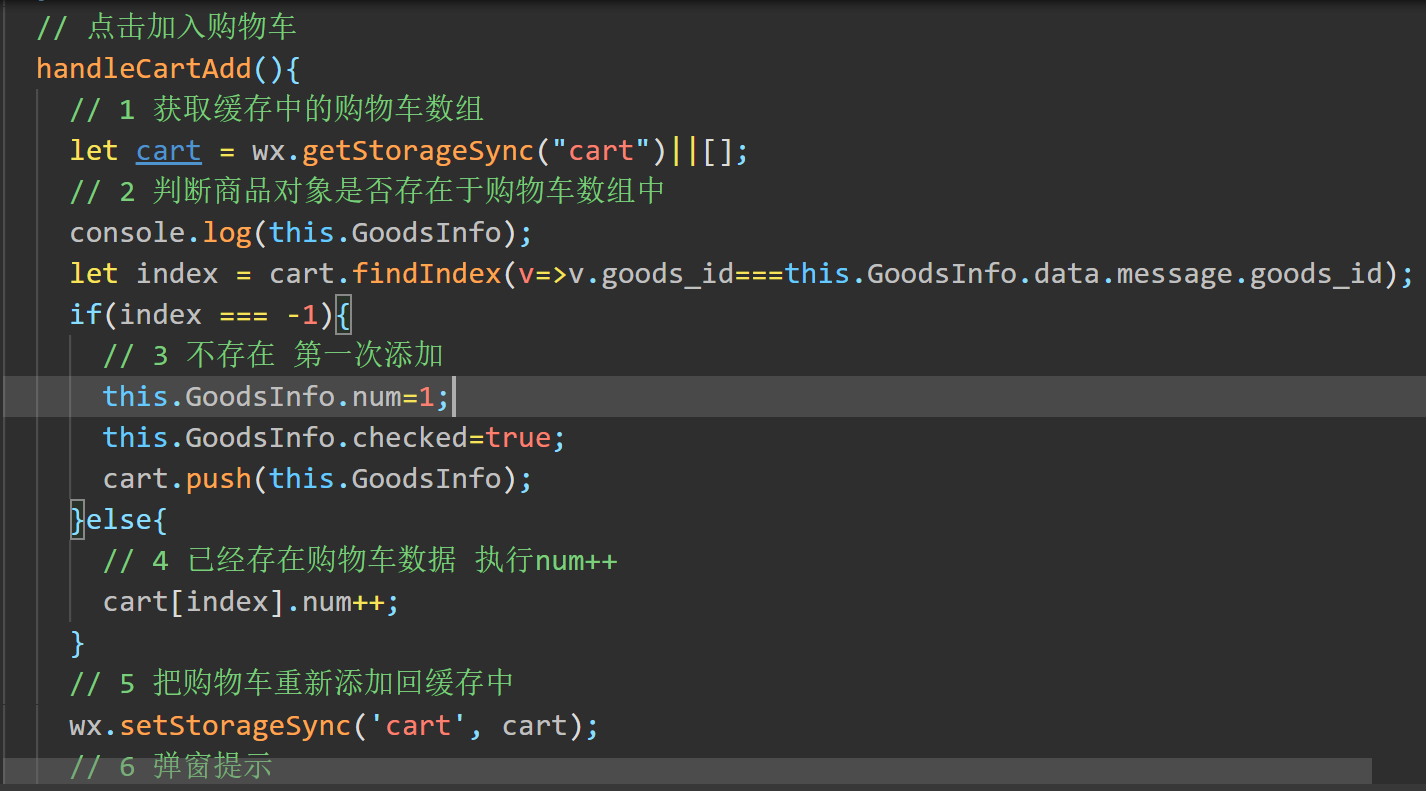Click comment "// 1 获取缓存中的购物车数组"

277,110
